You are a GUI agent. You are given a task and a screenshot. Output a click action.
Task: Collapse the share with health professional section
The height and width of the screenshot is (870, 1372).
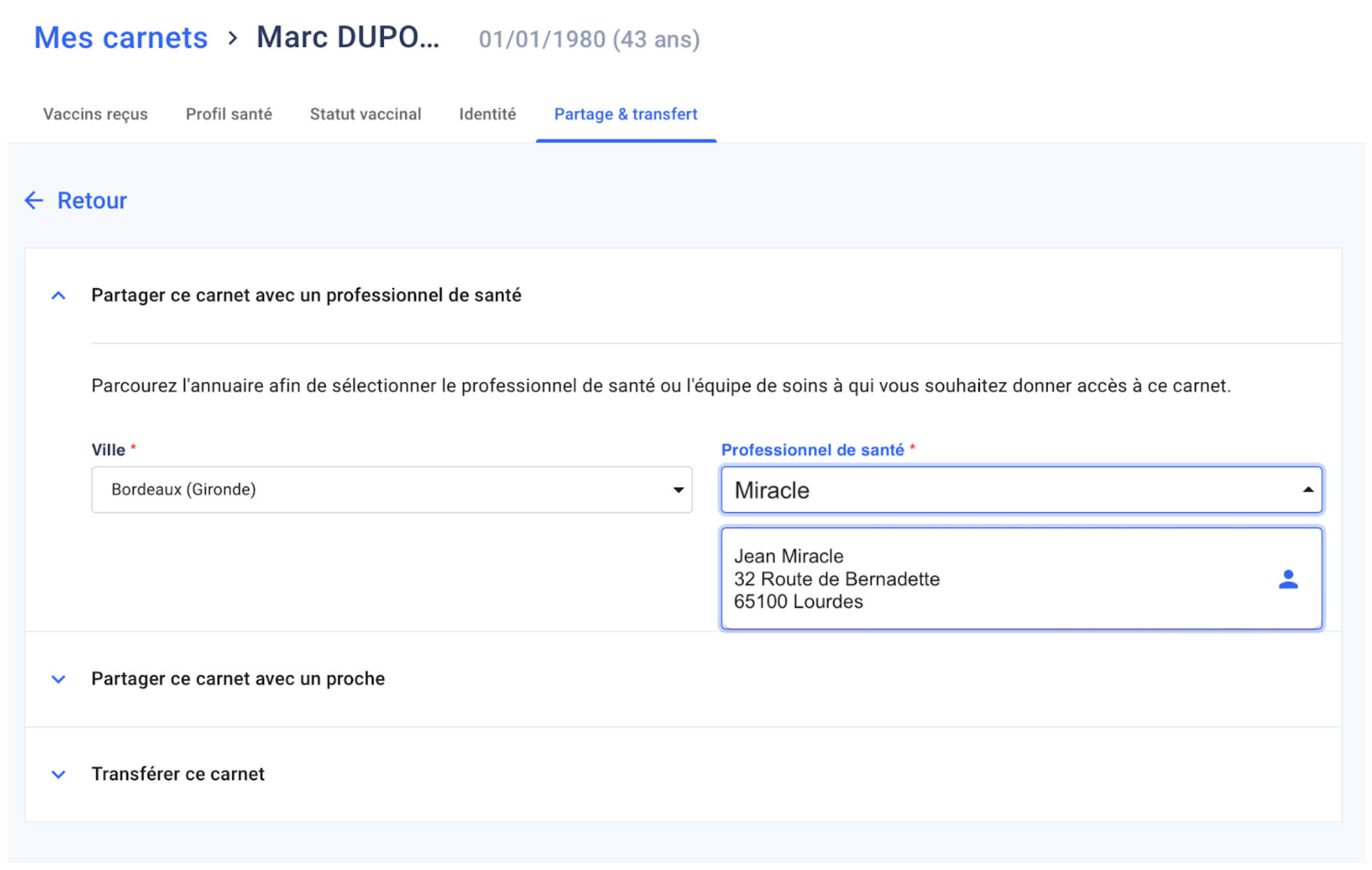tap(58, 296)
